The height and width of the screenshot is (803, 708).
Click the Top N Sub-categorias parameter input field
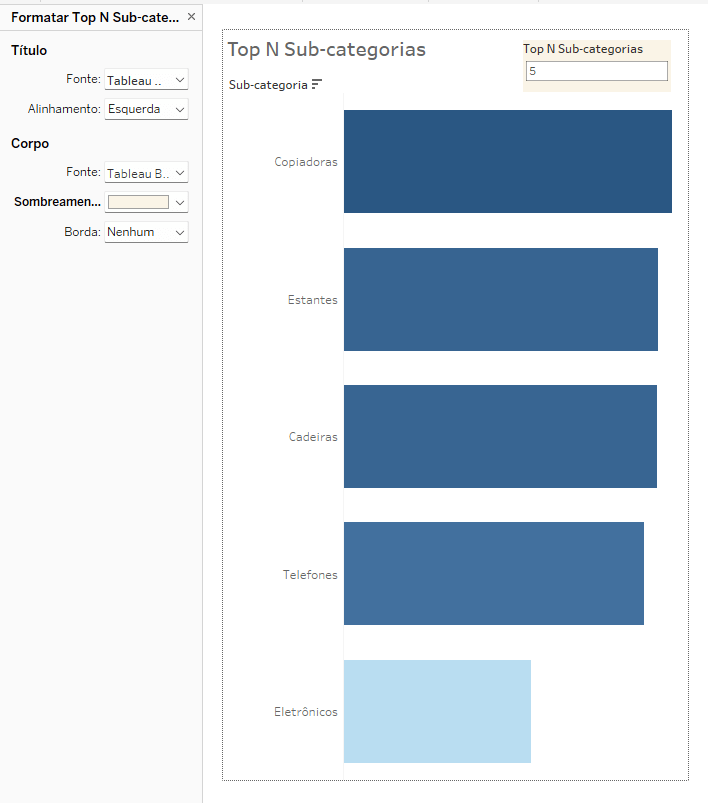(596, 71)
